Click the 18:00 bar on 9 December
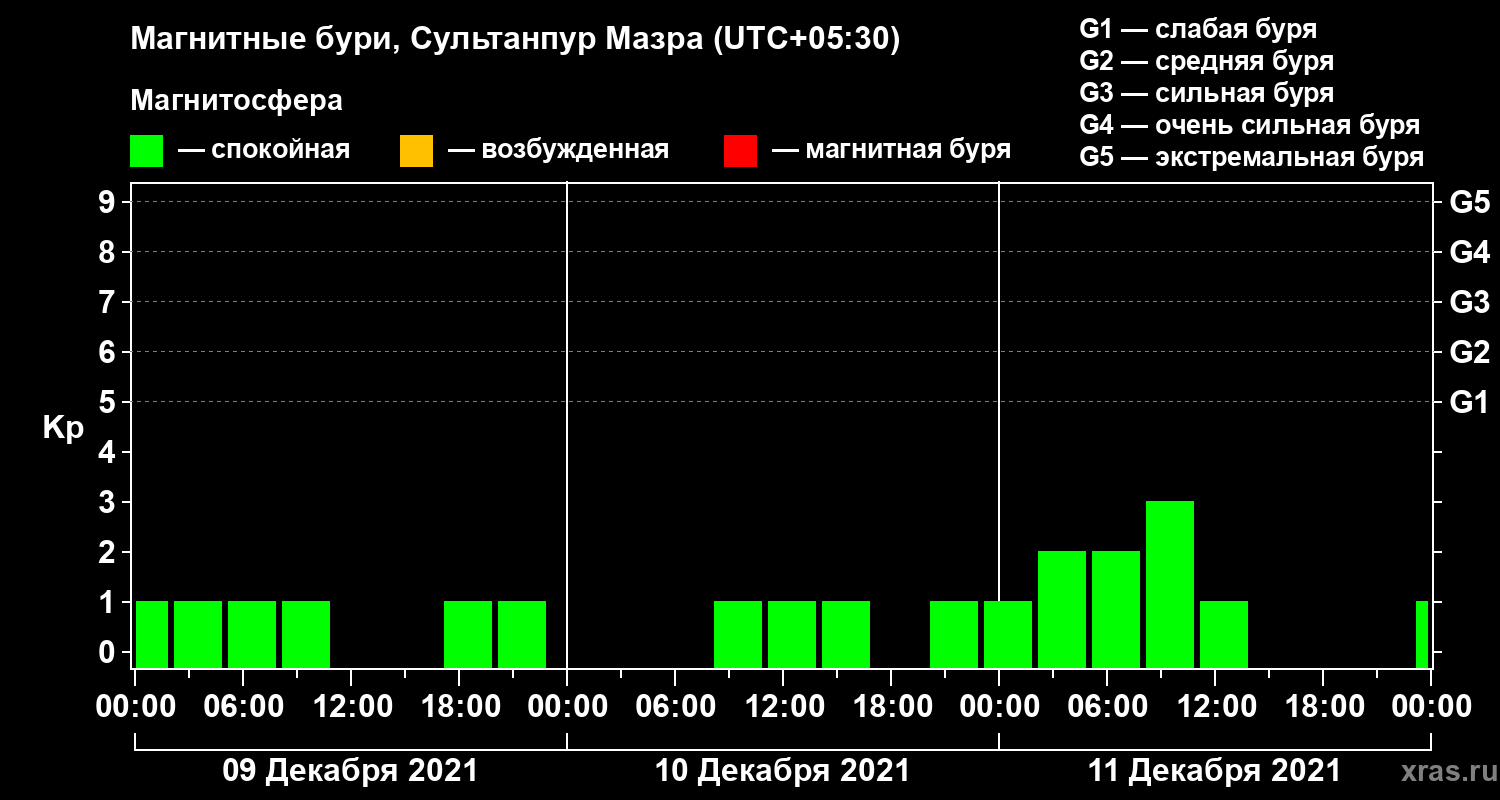This screenshot has height=800, width=1500. tap(468, 634)
